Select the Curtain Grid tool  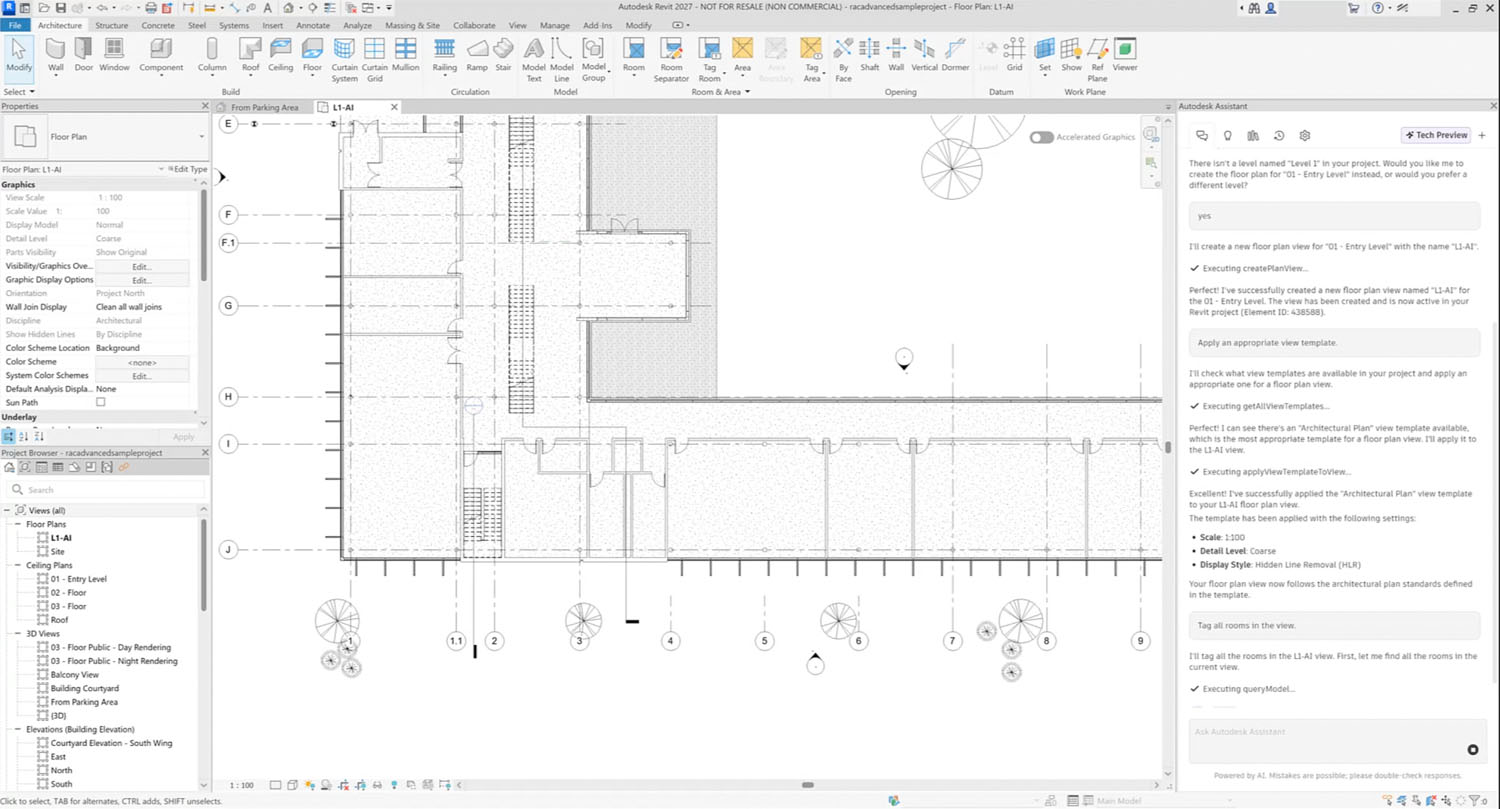click(375, 60)
